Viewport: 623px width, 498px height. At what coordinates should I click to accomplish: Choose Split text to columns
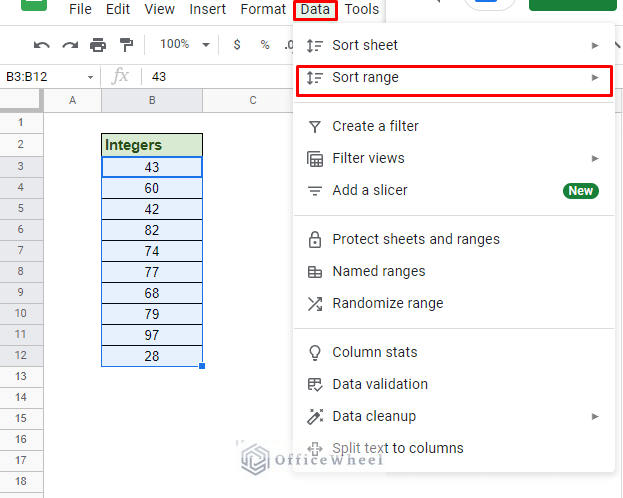[454, 449]
